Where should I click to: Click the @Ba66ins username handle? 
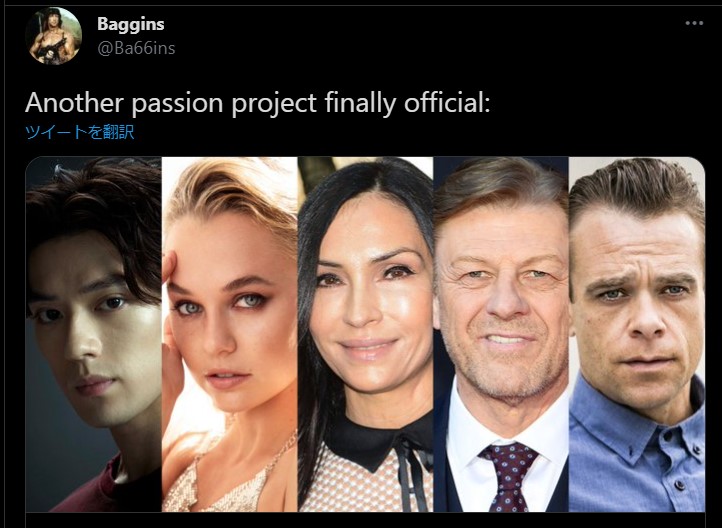click(136, 47)
